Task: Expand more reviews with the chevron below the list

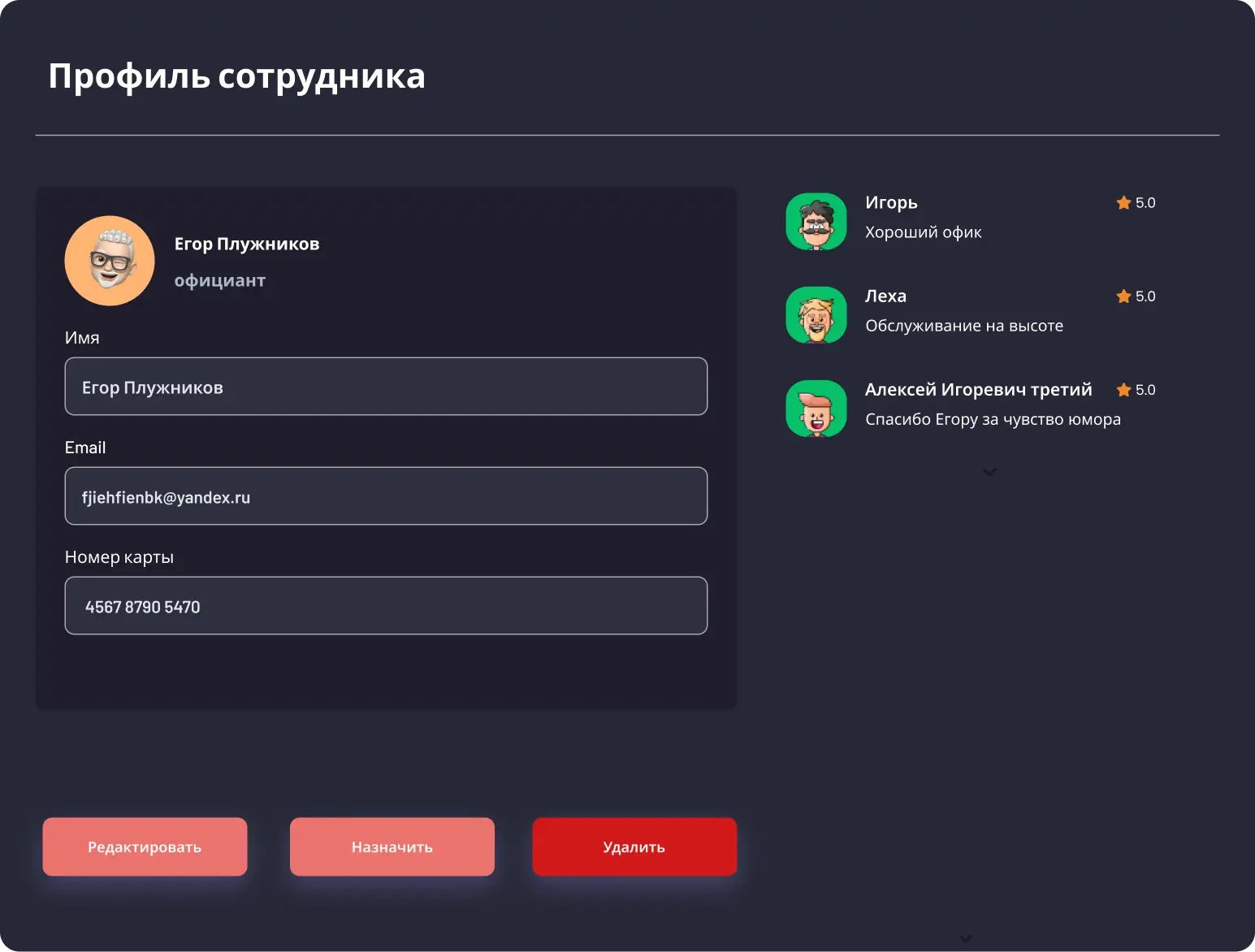Action: (989, 472)
